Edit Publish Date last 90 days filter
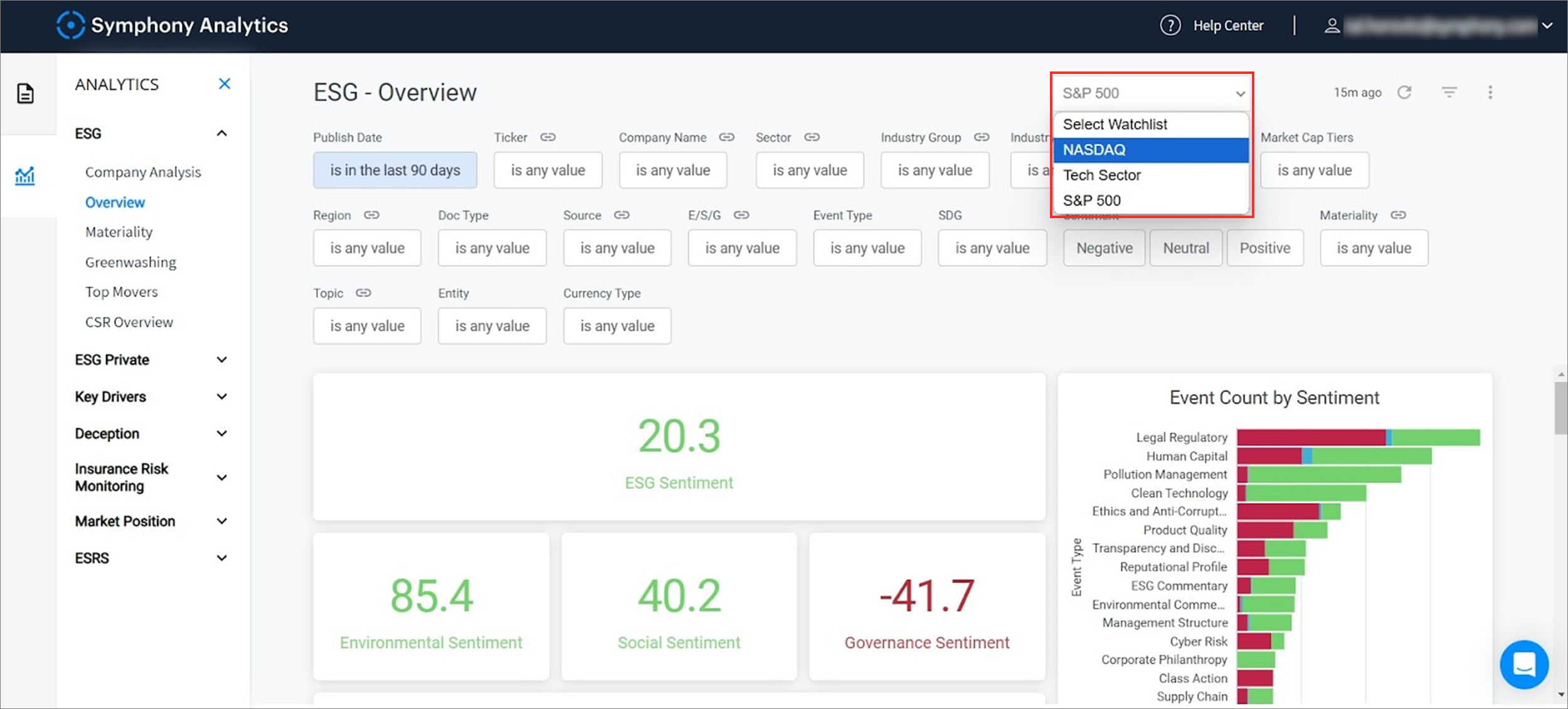The width and height of the screenshot is (1568, 709). tap(395, 170)
